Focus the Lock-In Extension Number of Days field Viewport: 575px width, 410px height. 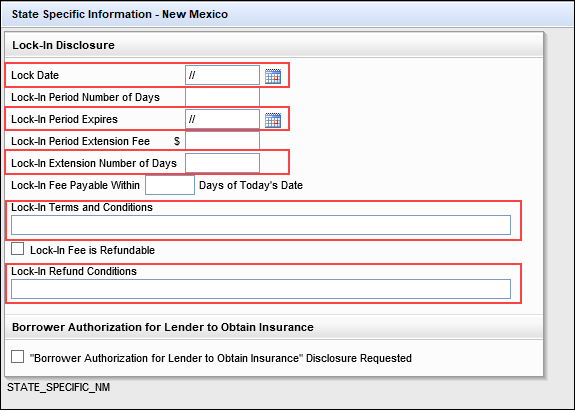(222, 163)
